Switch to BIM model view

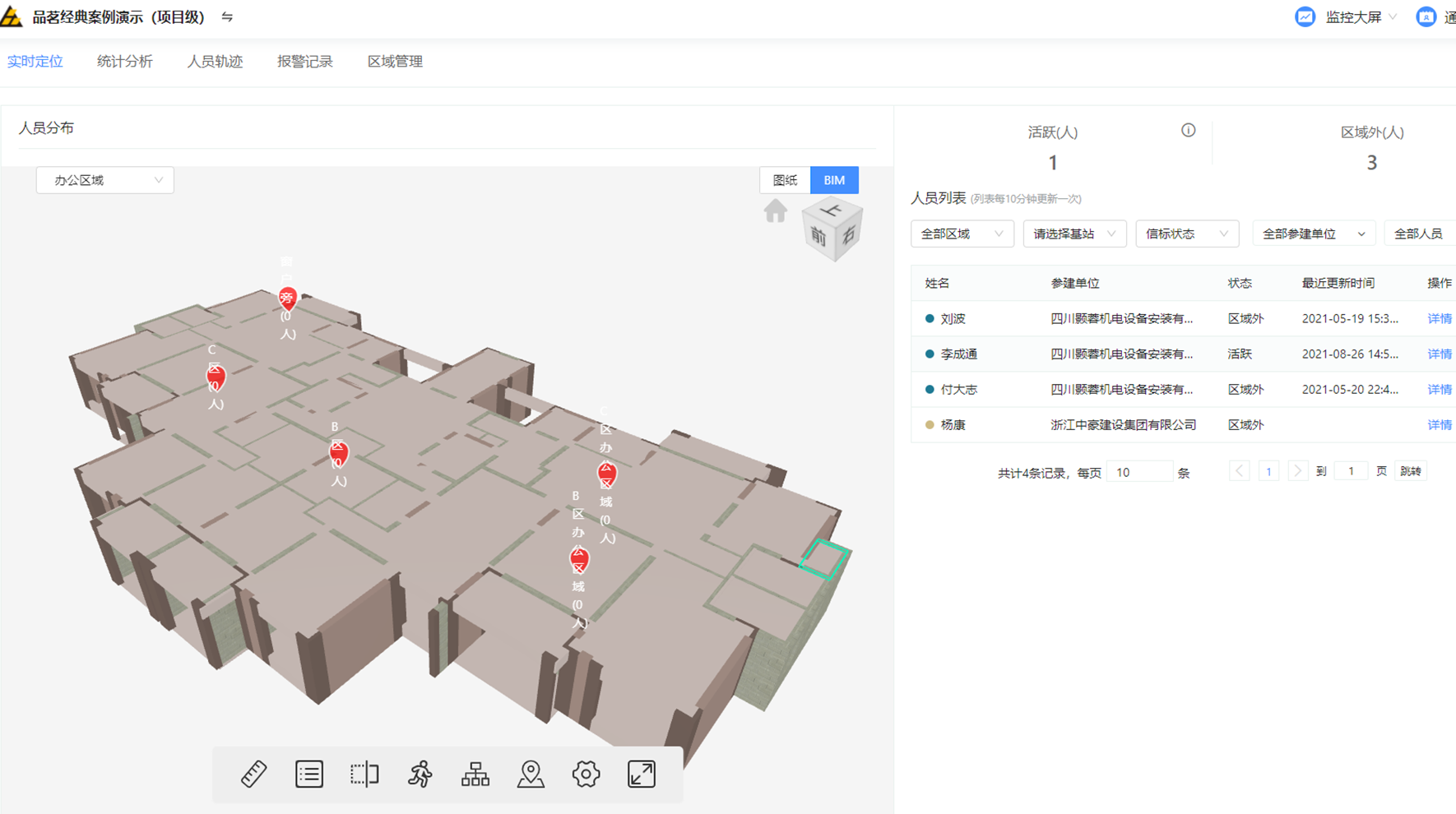point(834,180)
